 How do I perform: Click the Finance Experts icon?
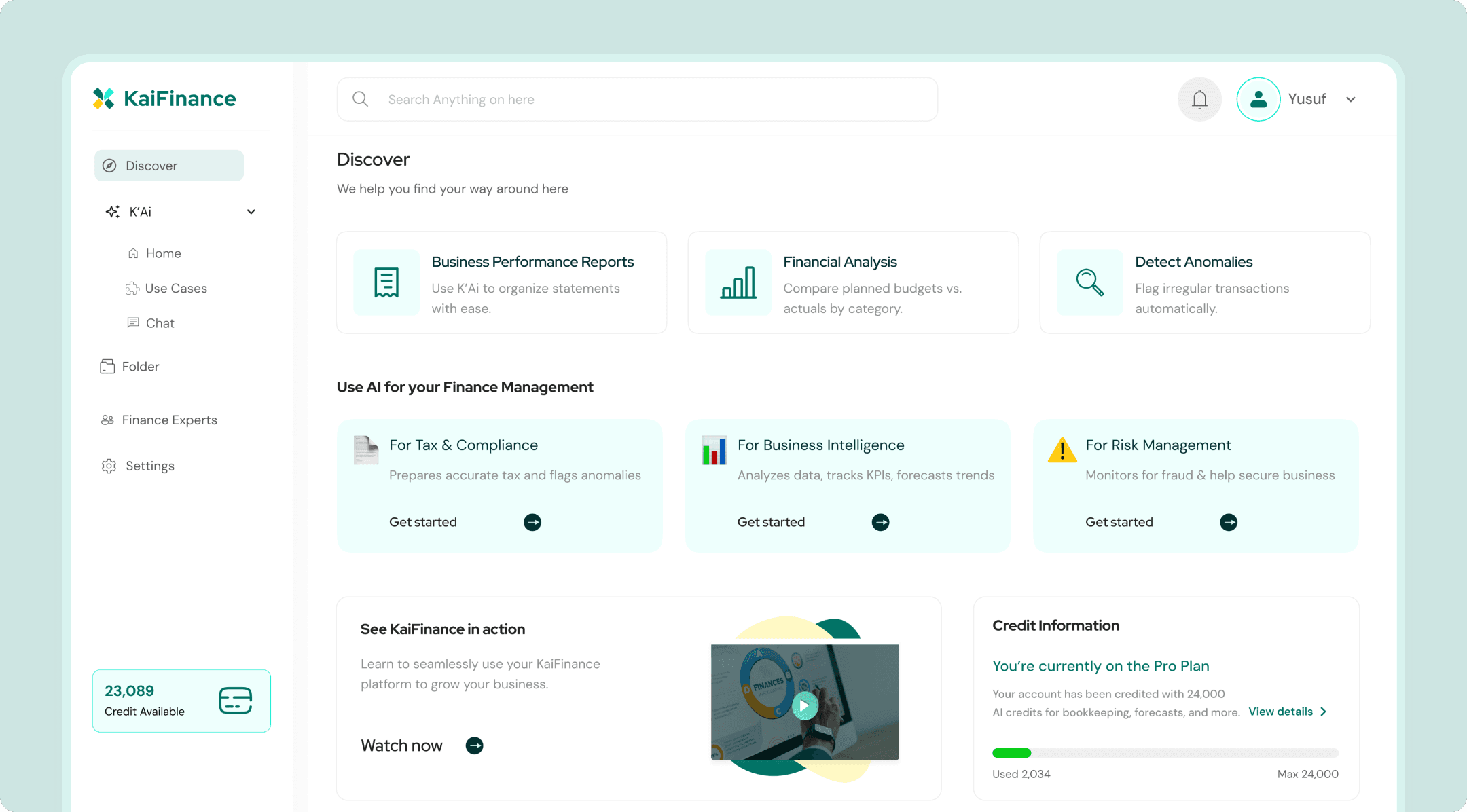pyautogui.click(x=107, y=420)
